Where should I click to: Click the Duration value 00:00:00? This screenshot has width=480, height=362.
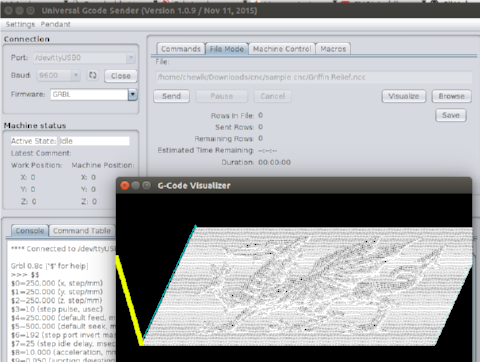(x=274, y=162)
